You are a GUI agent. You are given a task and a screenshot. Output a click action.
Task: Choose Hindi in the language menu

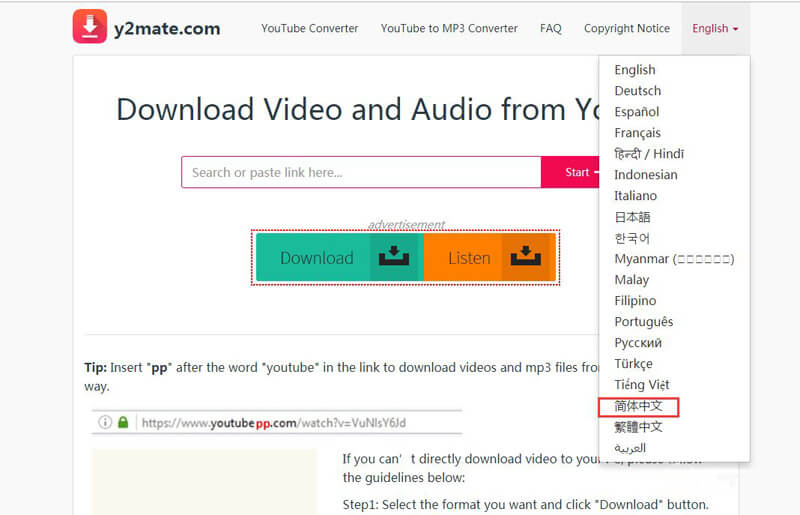pyautogui.click(x=649, y=154)
